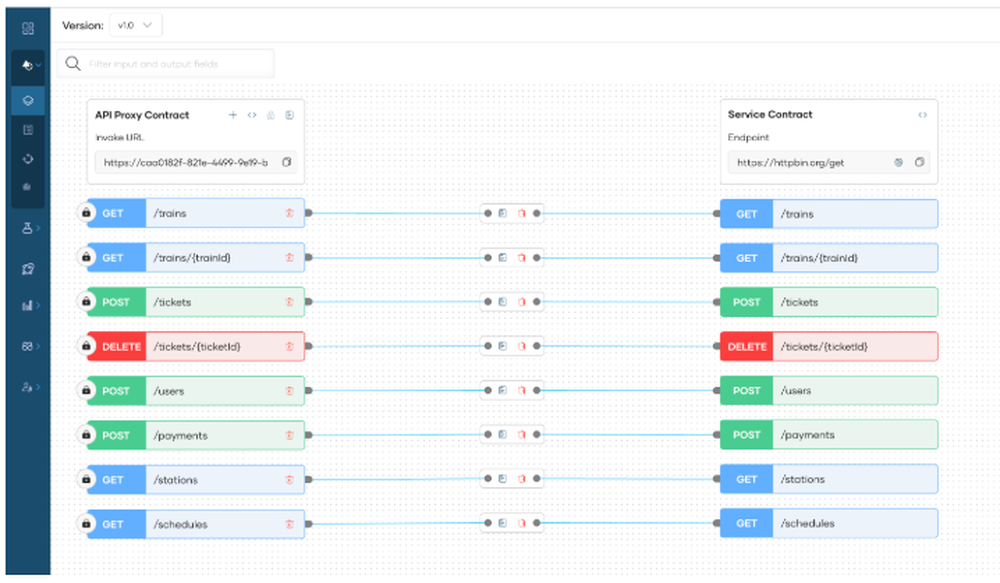Click the filter input and output fields box

click(x=165, y=63)
